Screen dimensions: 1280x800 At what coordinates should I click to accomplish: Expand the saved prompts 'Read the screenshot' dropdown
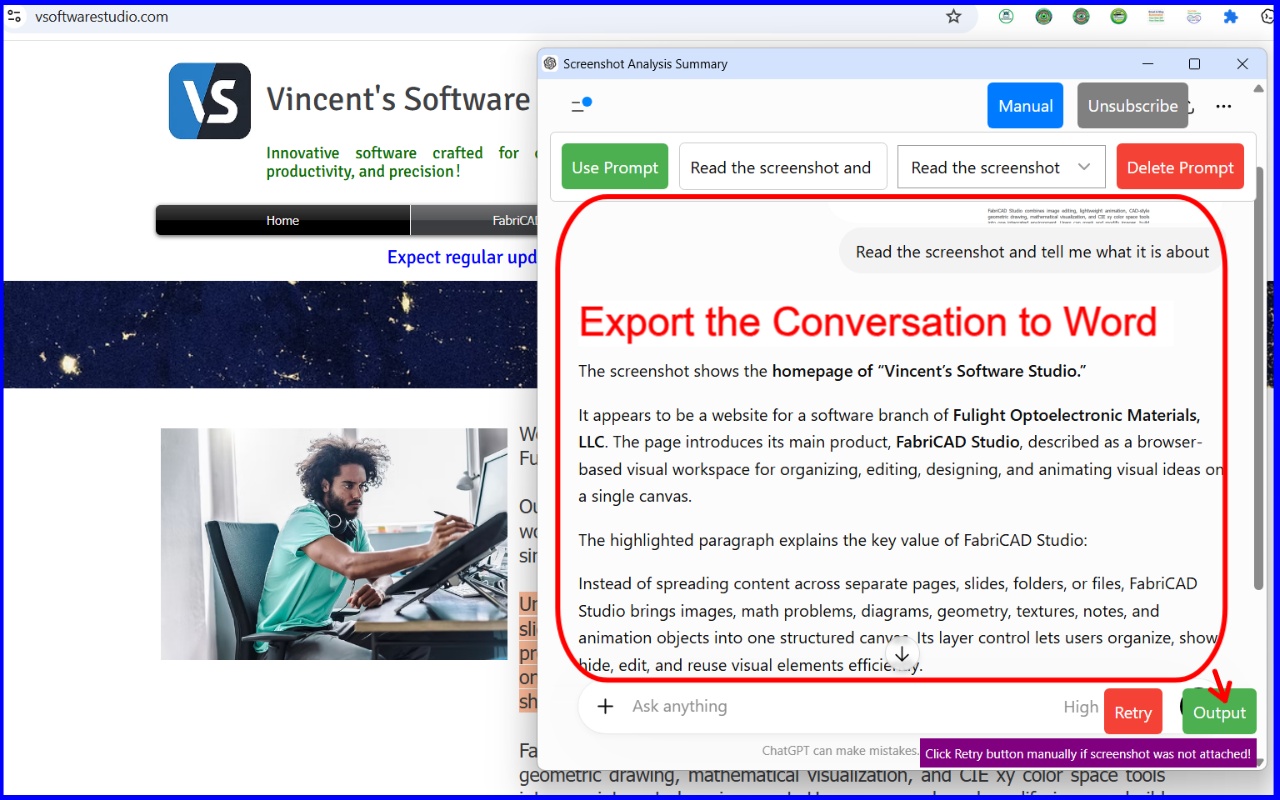(x=1001, y=167)
